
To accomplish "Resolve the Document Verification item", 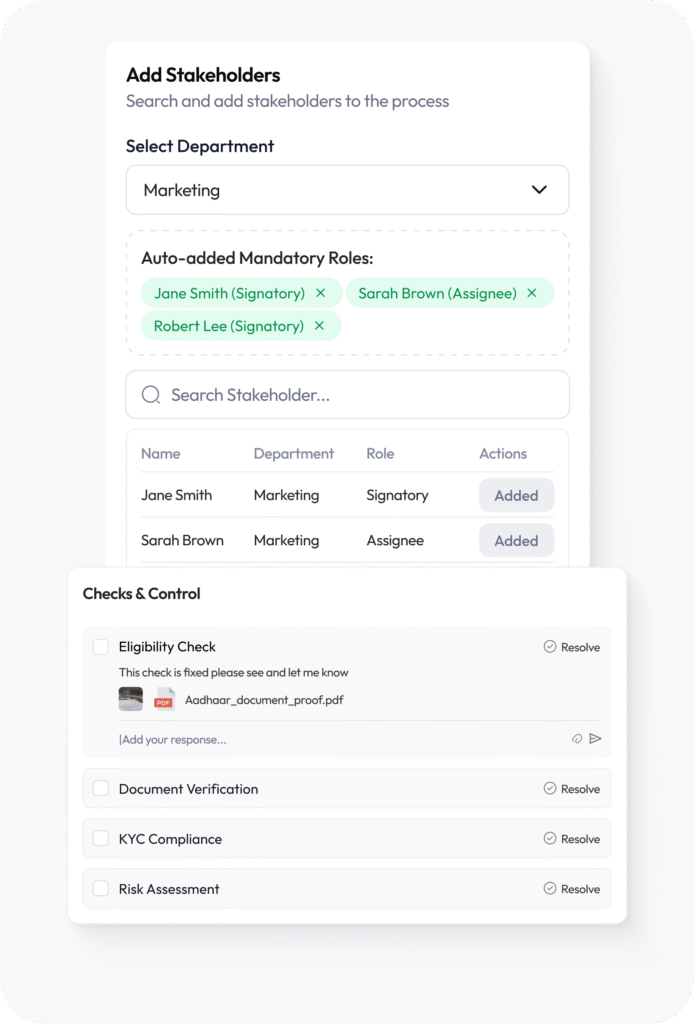I will pos(572,789).
